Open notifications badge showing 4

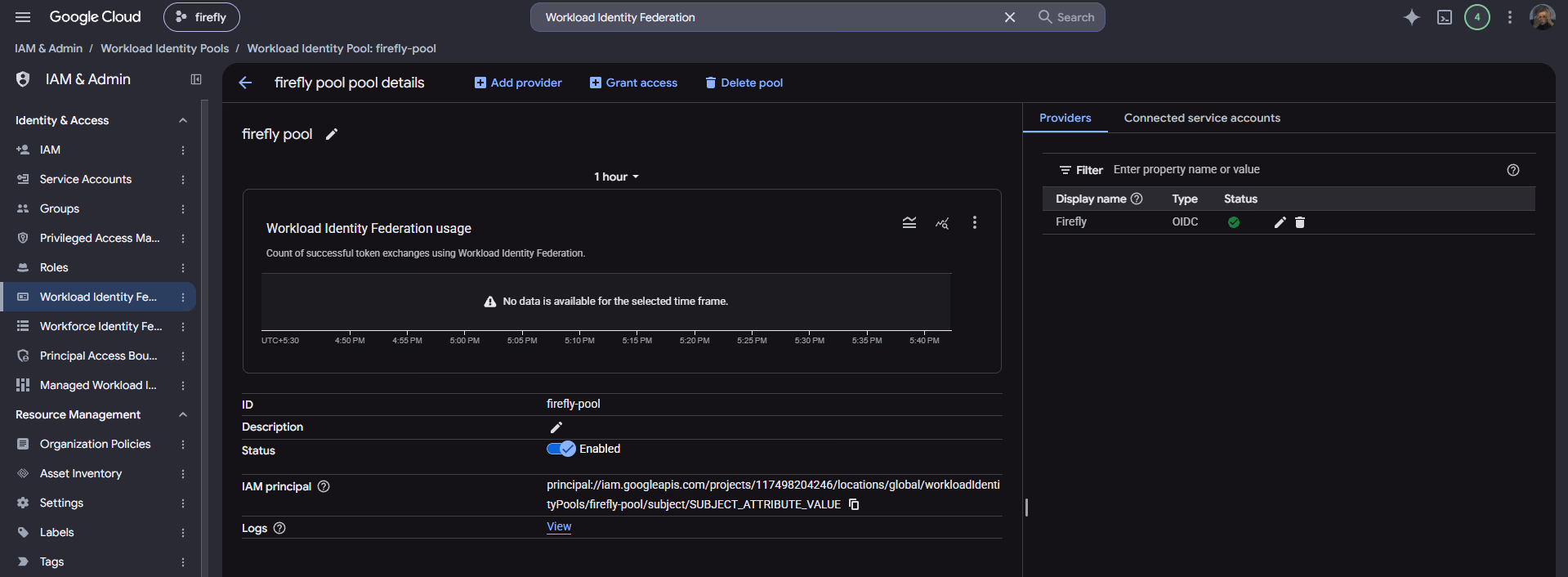tap(1476, 17)
